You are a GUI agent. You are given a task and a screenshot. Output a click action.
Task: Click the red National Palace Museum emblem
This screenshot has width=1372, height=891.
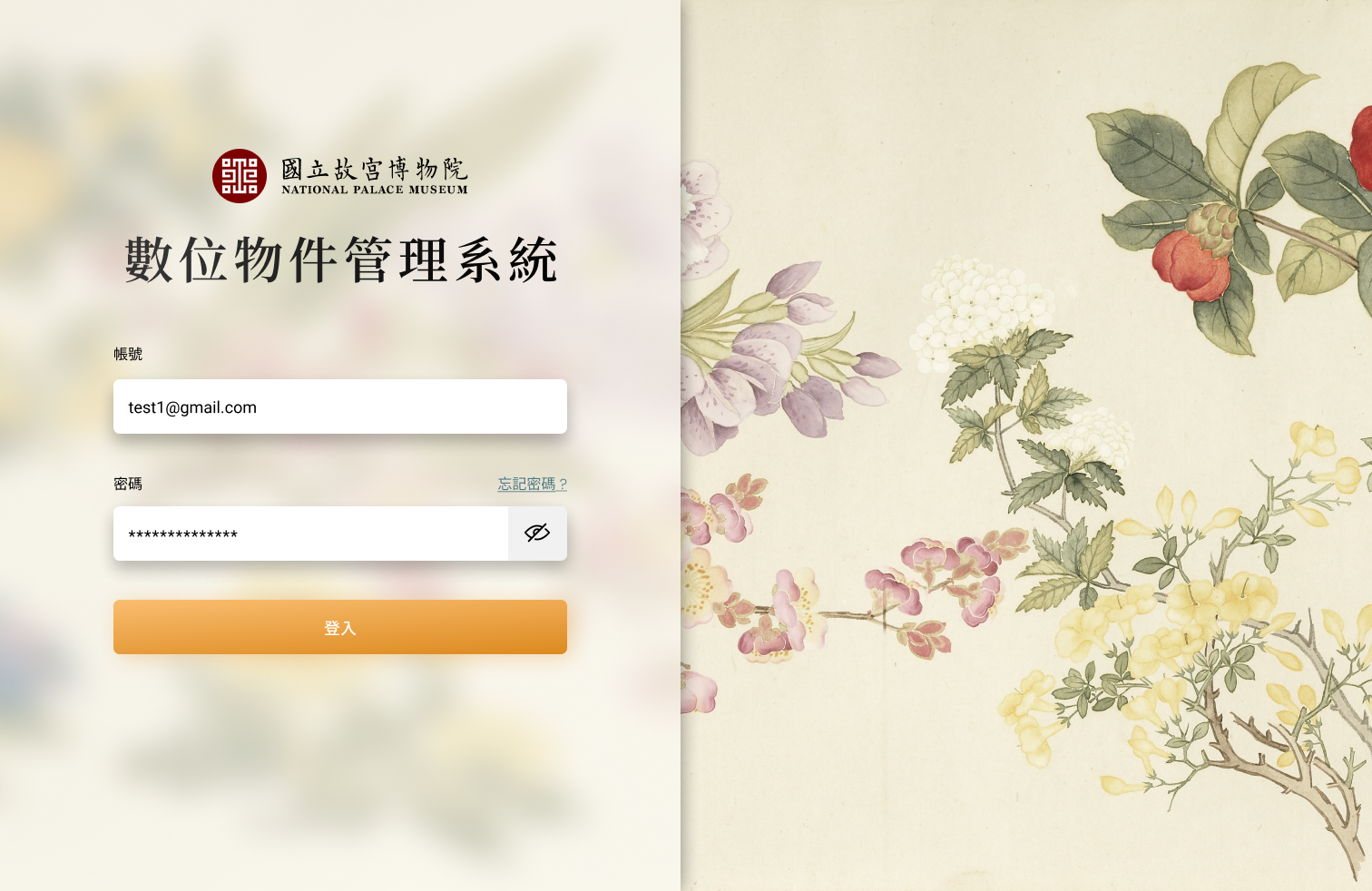point(240,176)
